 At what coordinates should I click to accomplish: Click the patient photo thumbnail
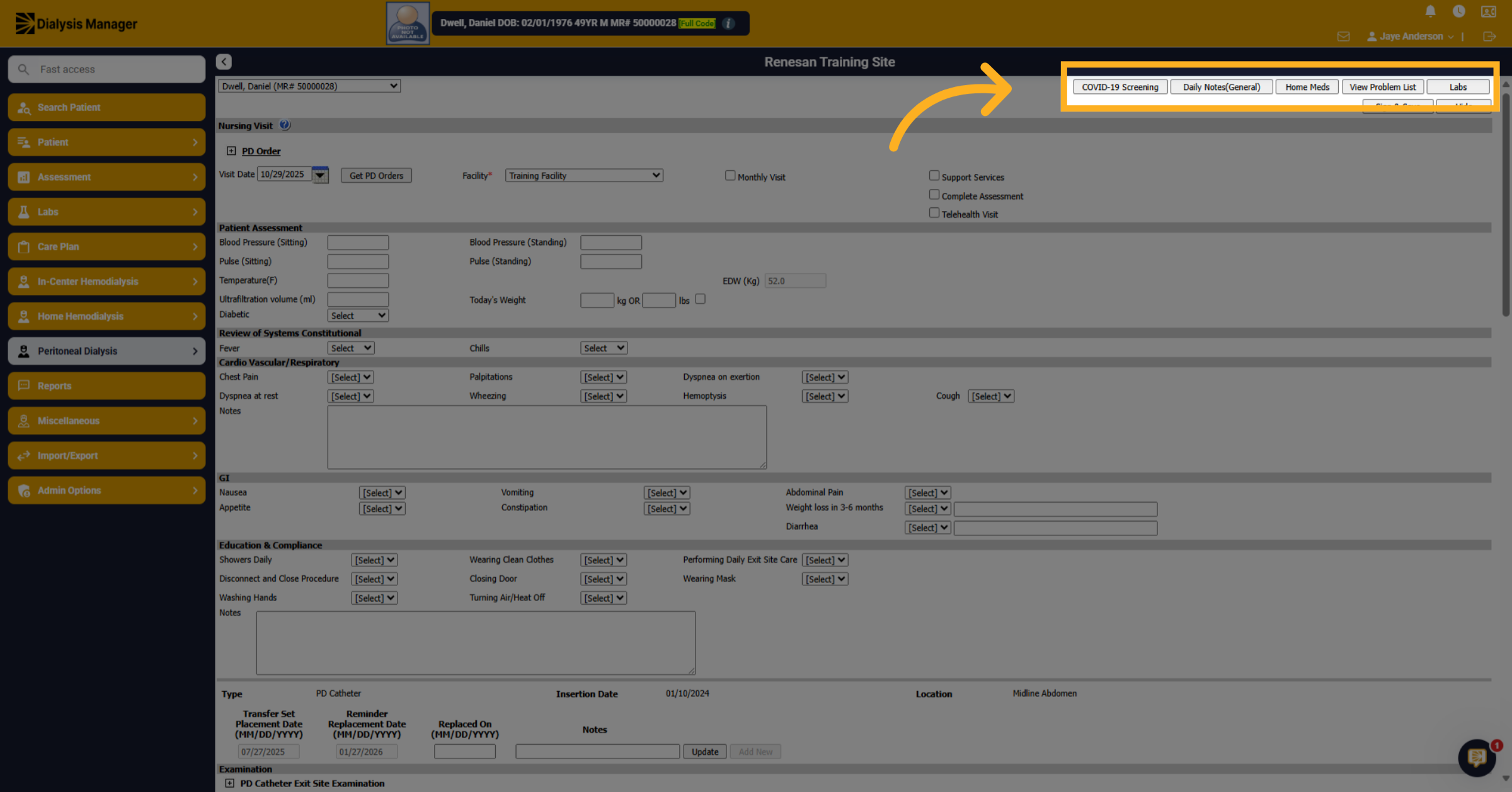(x=408, y=23)
